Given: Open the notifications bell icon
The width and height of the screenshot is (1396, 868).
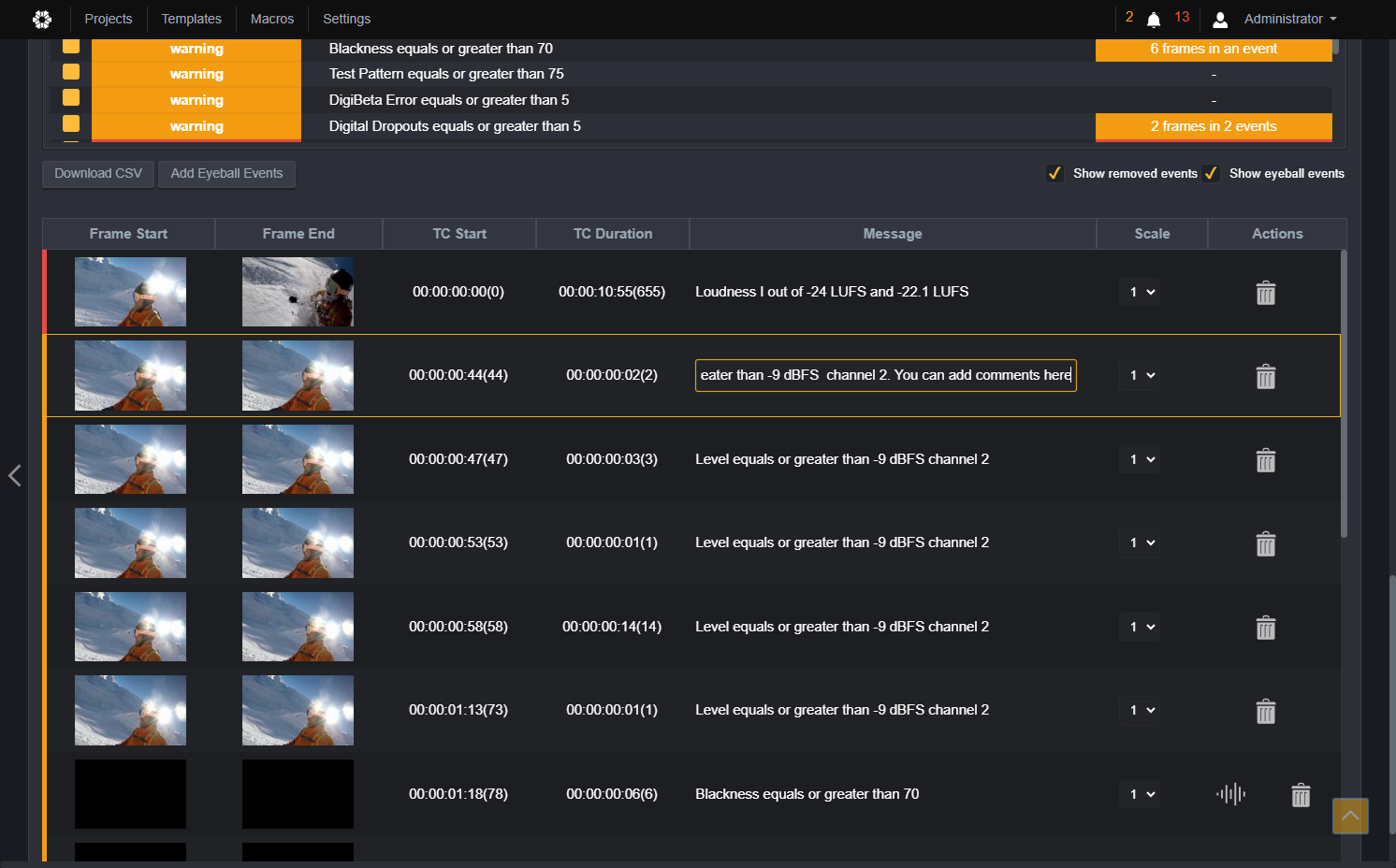Looking at the screenshot, I should (1154, 20).
